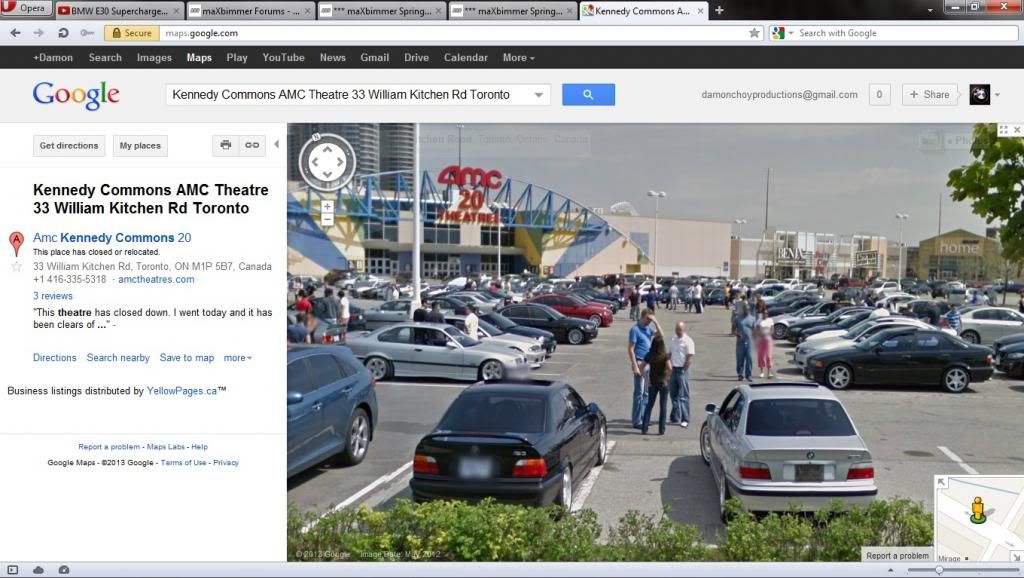Screen dimensions: 1024x578
Task: Zoom in on Street View
Action: (327, 206)
